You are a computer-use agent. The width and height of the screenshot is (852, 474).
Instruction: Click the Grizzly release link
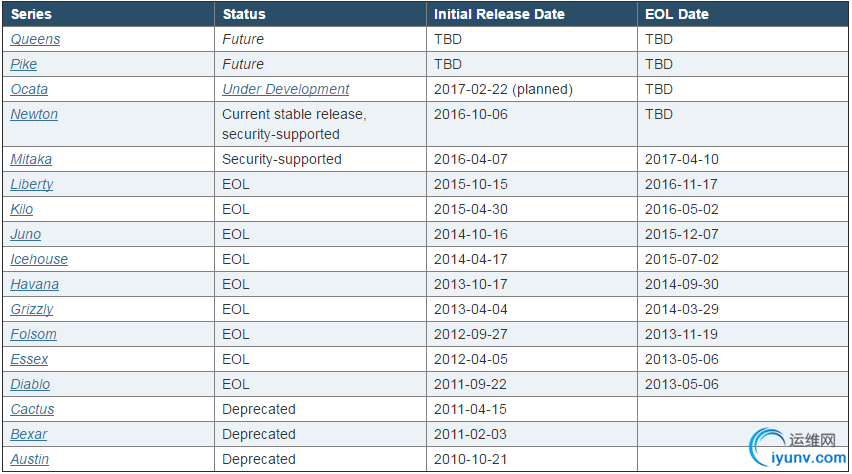(32, 309)
